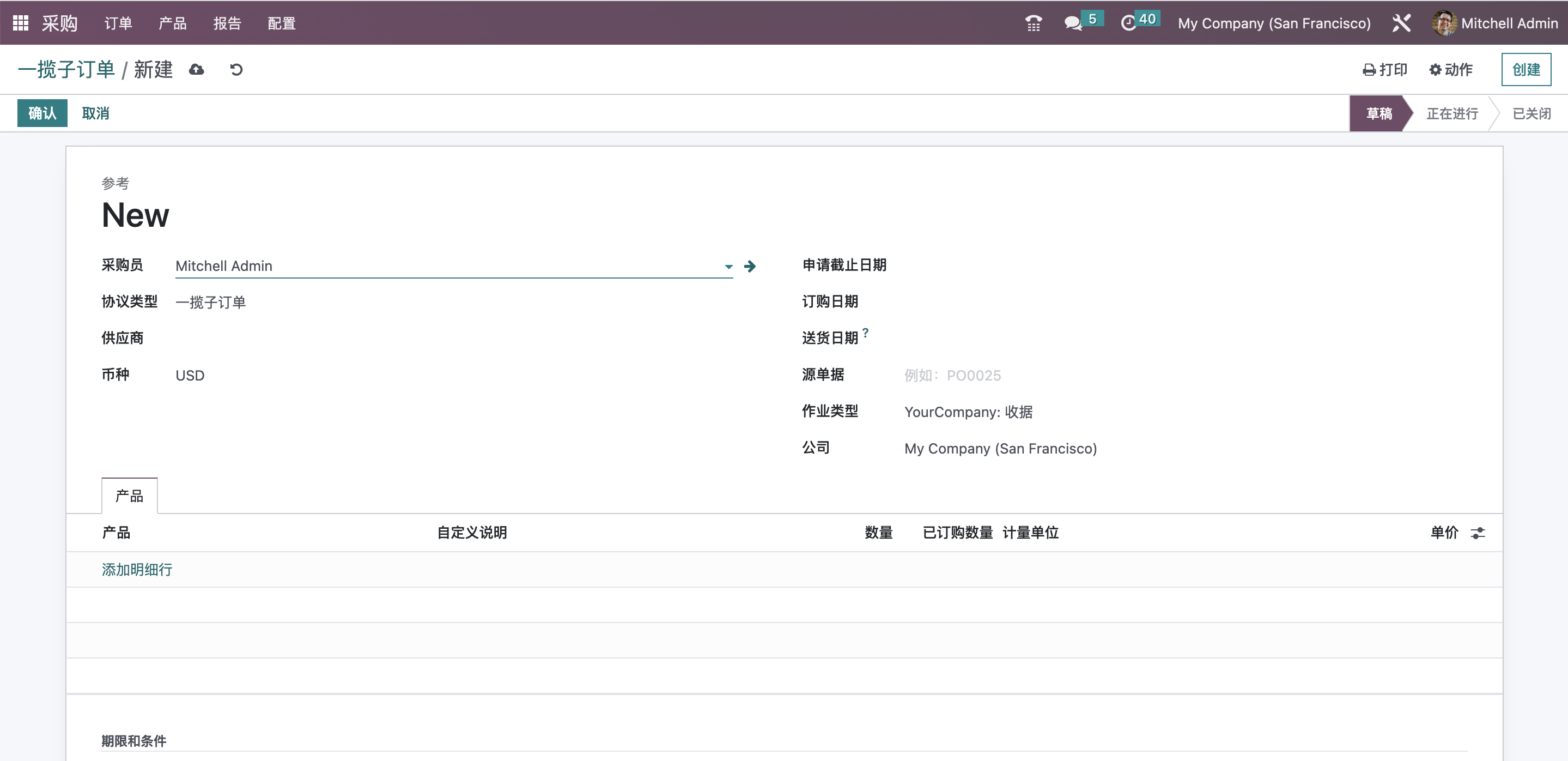Open the apps grid menu icon
Screen dimensions: 1568x761
[20, 22]
